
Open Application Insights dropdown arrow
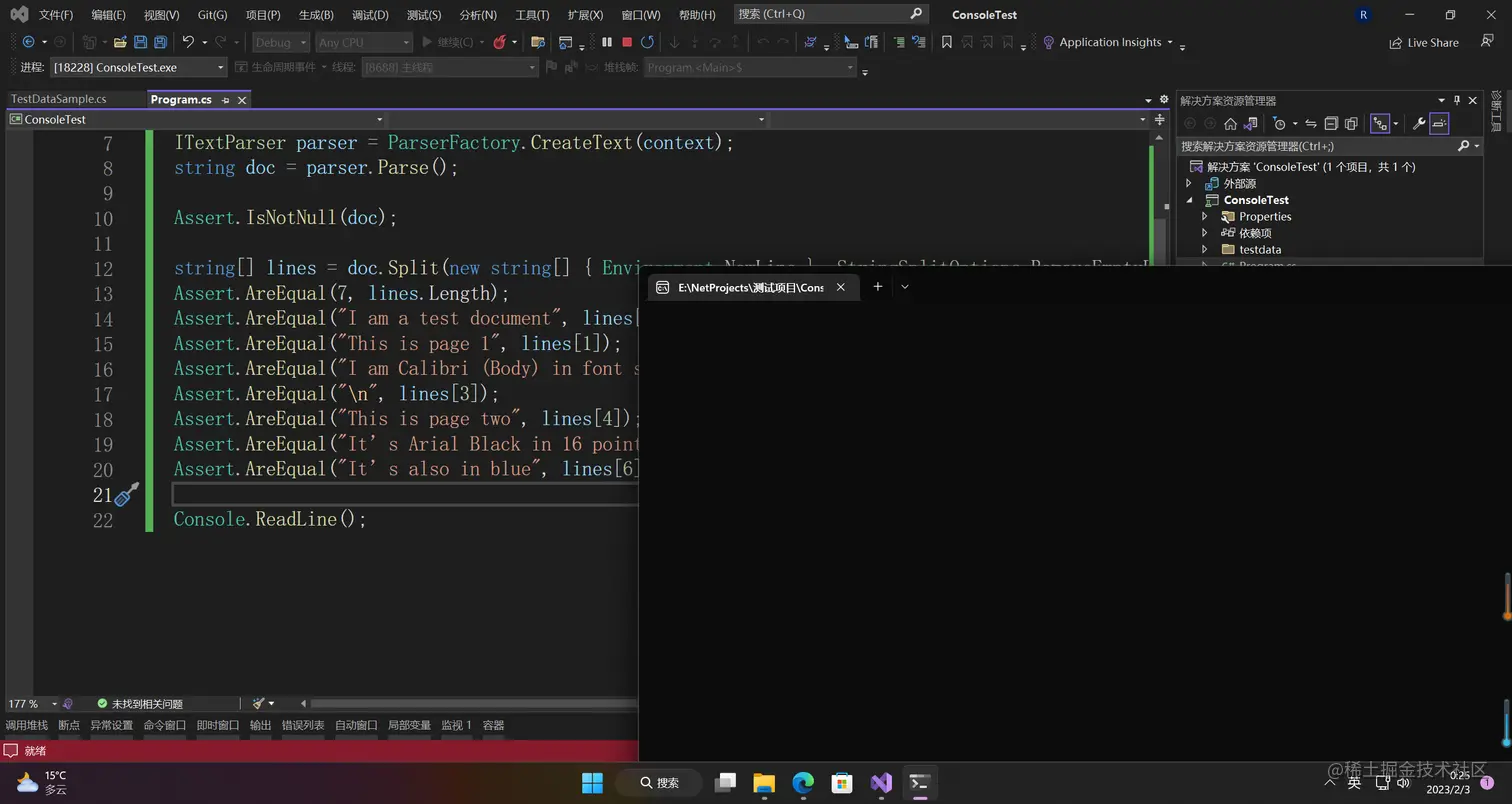coord(1170,42)
